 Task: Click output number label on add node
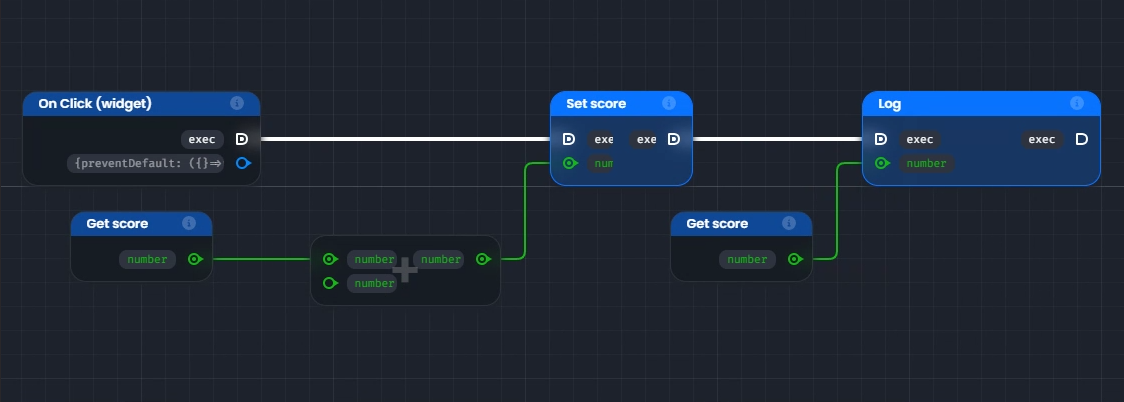pyautogui.click(x=439, y=259)
